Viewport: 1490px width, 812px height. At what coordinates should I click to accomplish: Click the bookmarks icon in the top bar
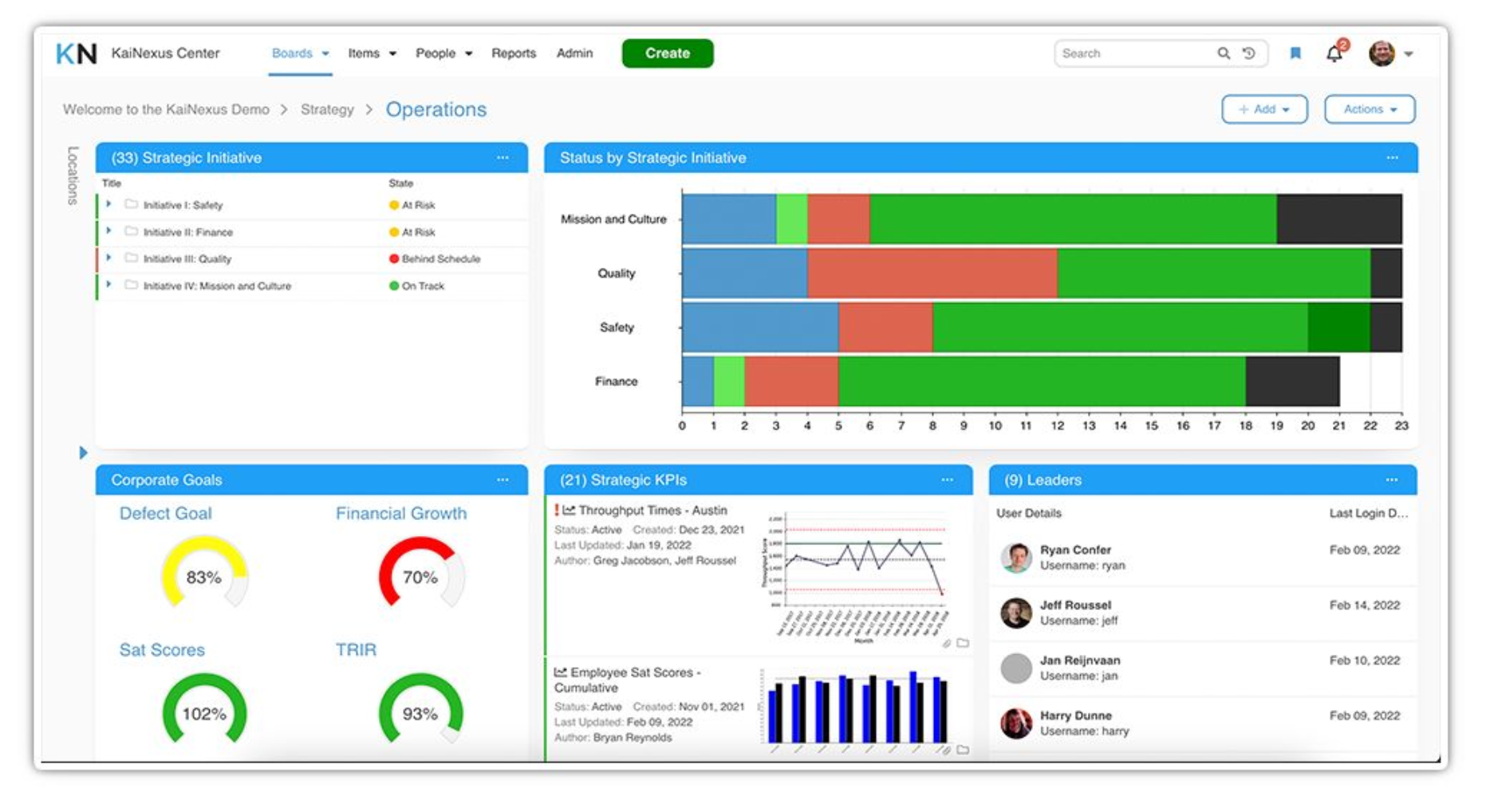1296,53
